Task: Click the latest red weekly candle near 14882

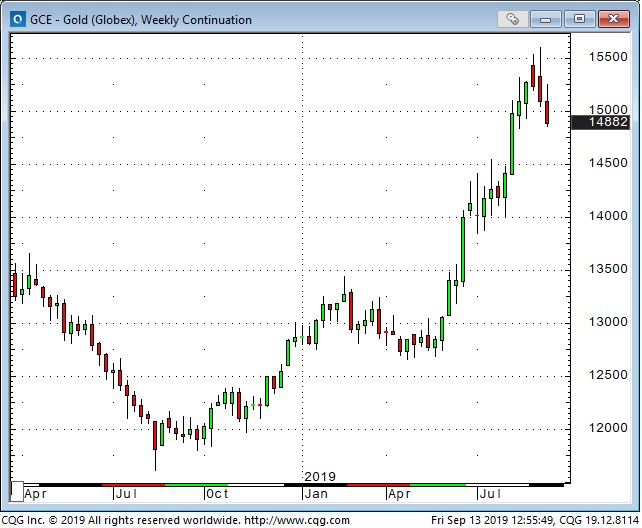Action: click(x=547, y=113)
